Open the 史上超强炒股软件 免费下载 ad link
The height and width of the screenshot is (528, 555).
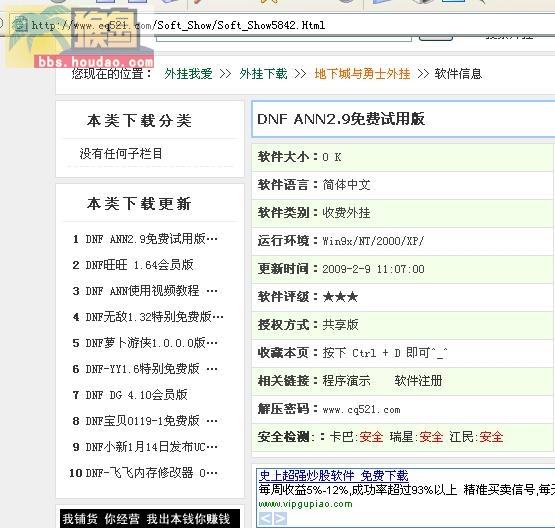(x=333, y=476)
